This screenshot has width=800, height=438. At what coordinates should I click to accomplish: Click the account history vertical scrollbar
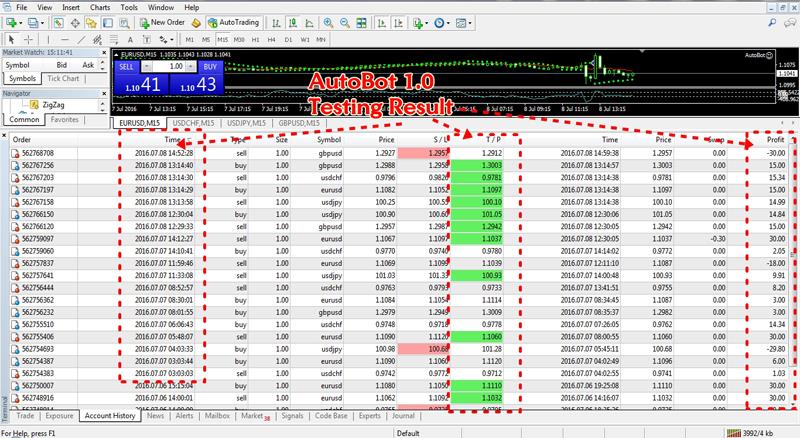[793, 271]
